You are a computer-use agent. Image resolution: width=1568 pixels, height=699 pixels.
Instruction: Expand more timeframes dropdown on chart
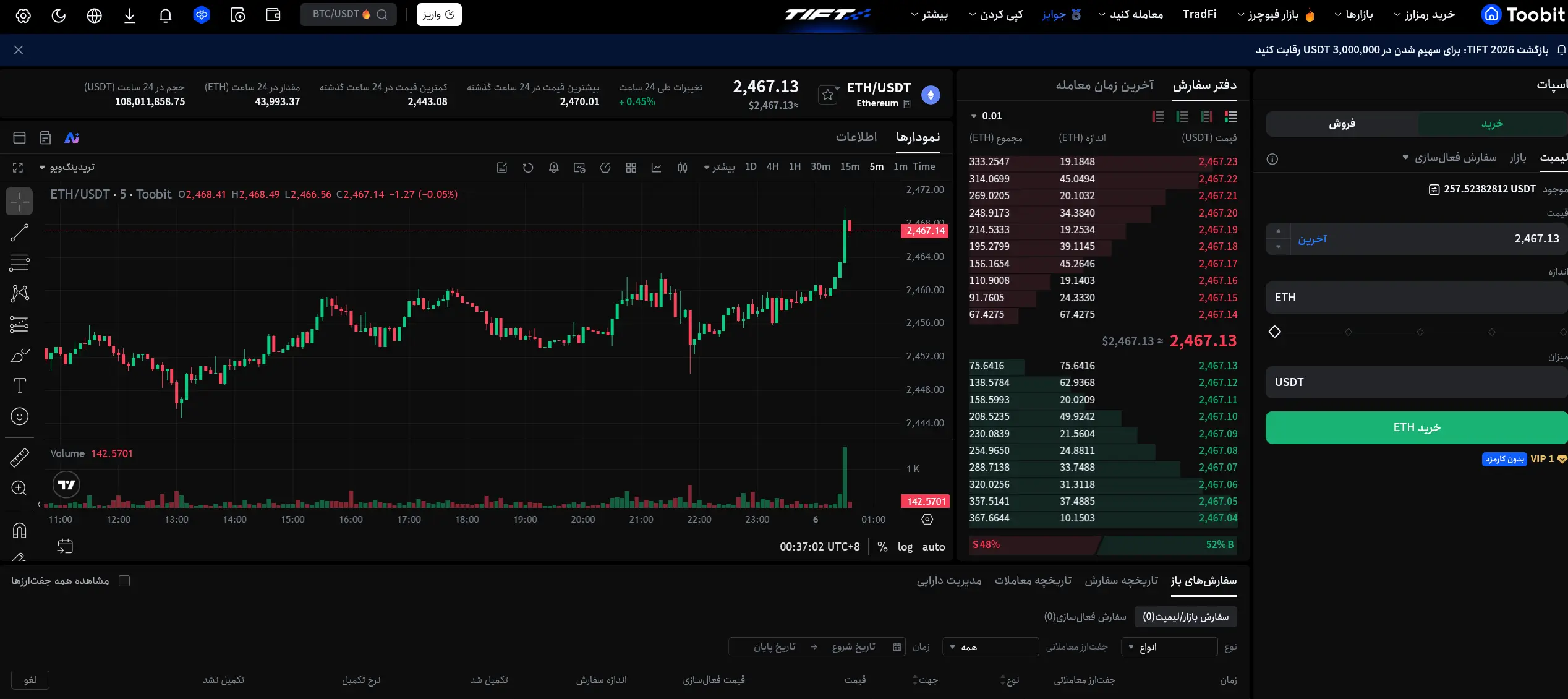coord(719,167)
